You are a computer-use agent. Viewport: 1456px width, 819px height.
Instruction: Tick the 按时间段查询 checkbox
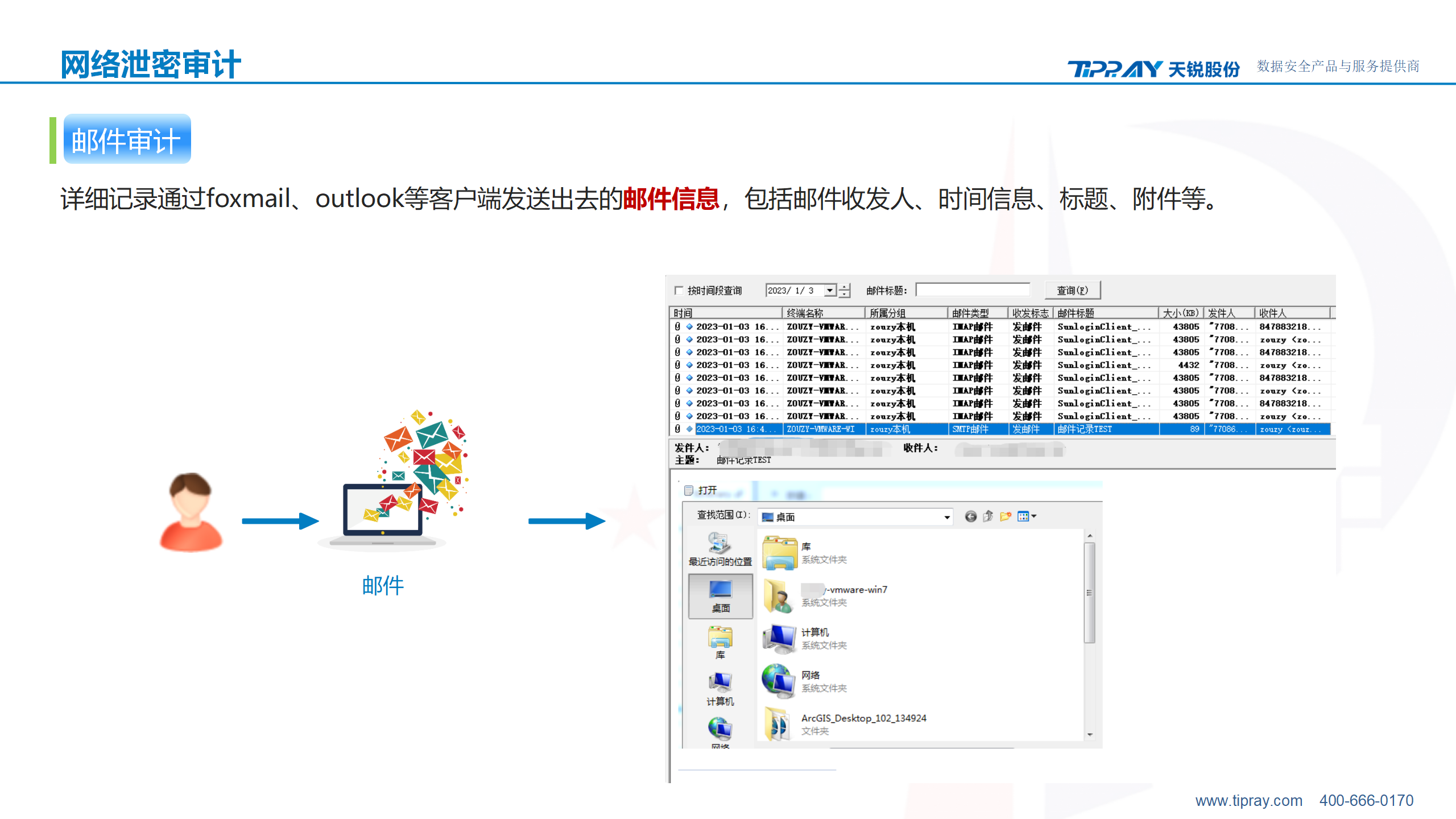tap(679, 291)
